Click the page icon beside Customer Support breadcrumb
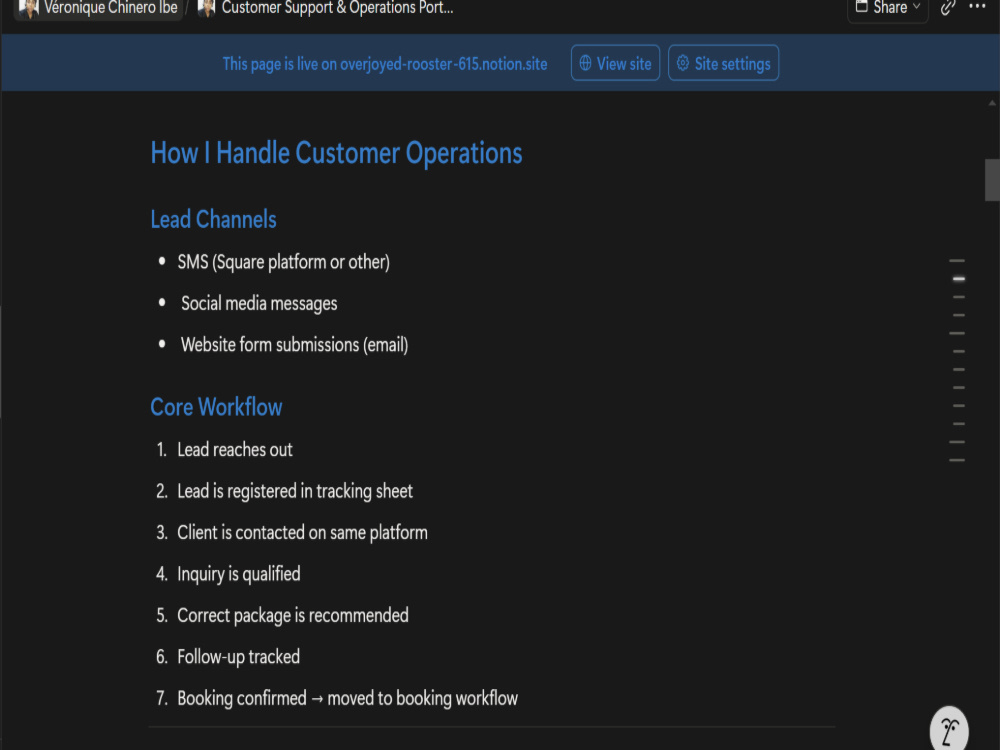Screen dimensions: 1000x750 [206, 8]
